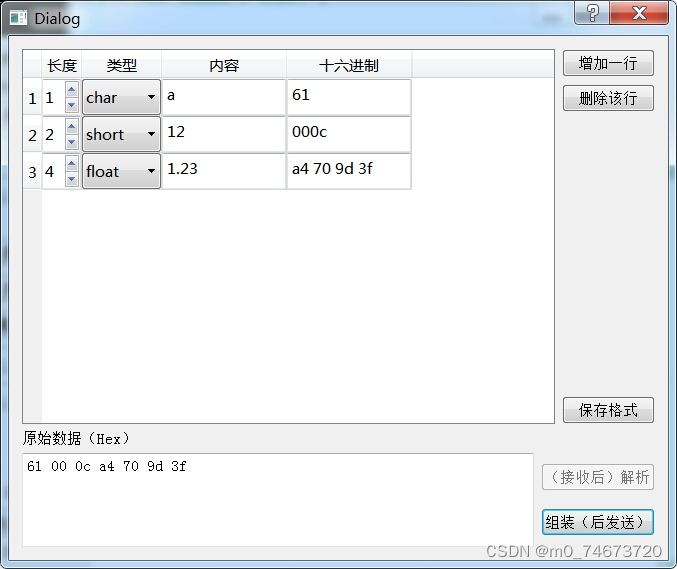Click the Dialog window icon in title bar
Image resolution: width=677 pixels, height=569 pixels.
18,18
